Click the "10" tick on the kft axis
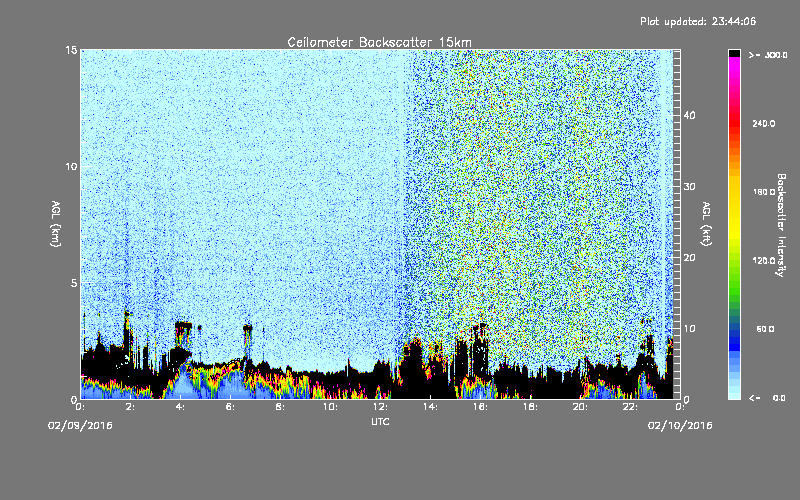The width and height of the screenshot is (800, 500). (x=689, y=329)
